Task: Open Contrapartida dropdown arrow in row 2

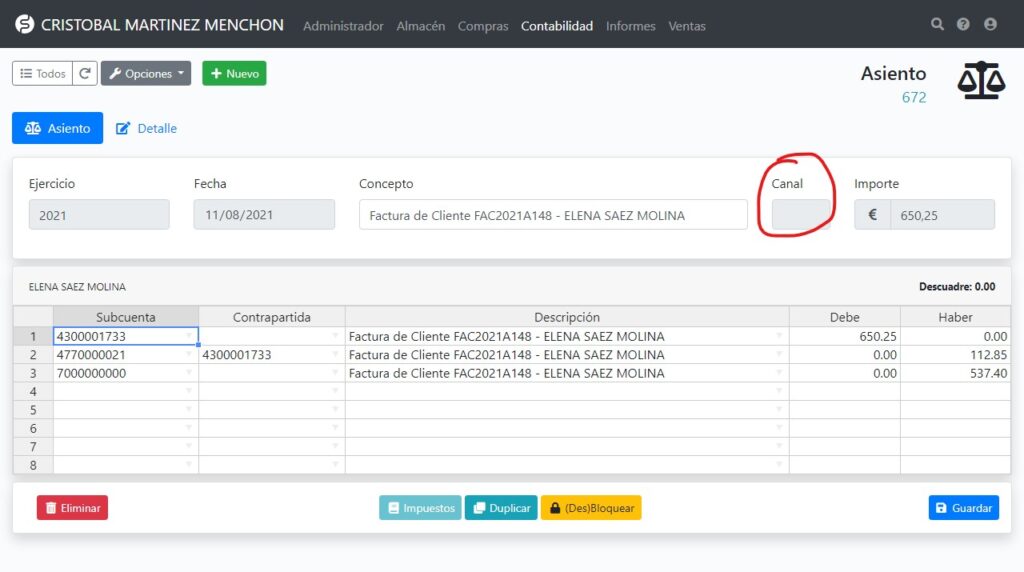Action: [x=335, y=355]
